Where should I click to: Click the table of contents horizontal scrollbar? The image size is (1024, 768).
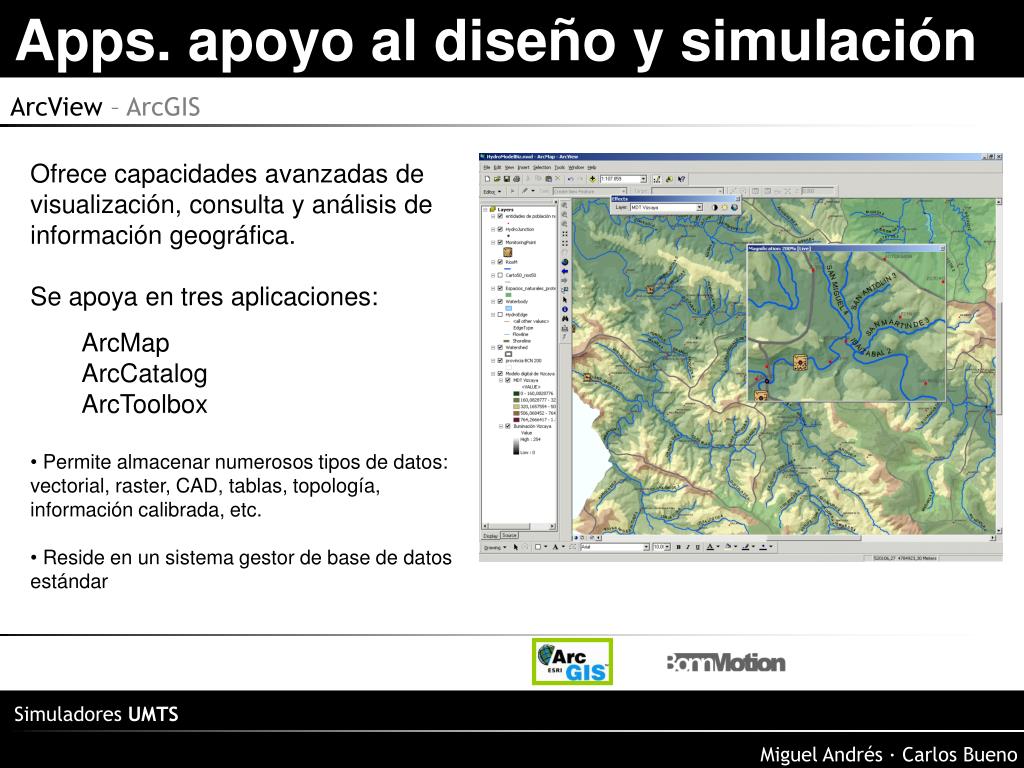(519, 526)
